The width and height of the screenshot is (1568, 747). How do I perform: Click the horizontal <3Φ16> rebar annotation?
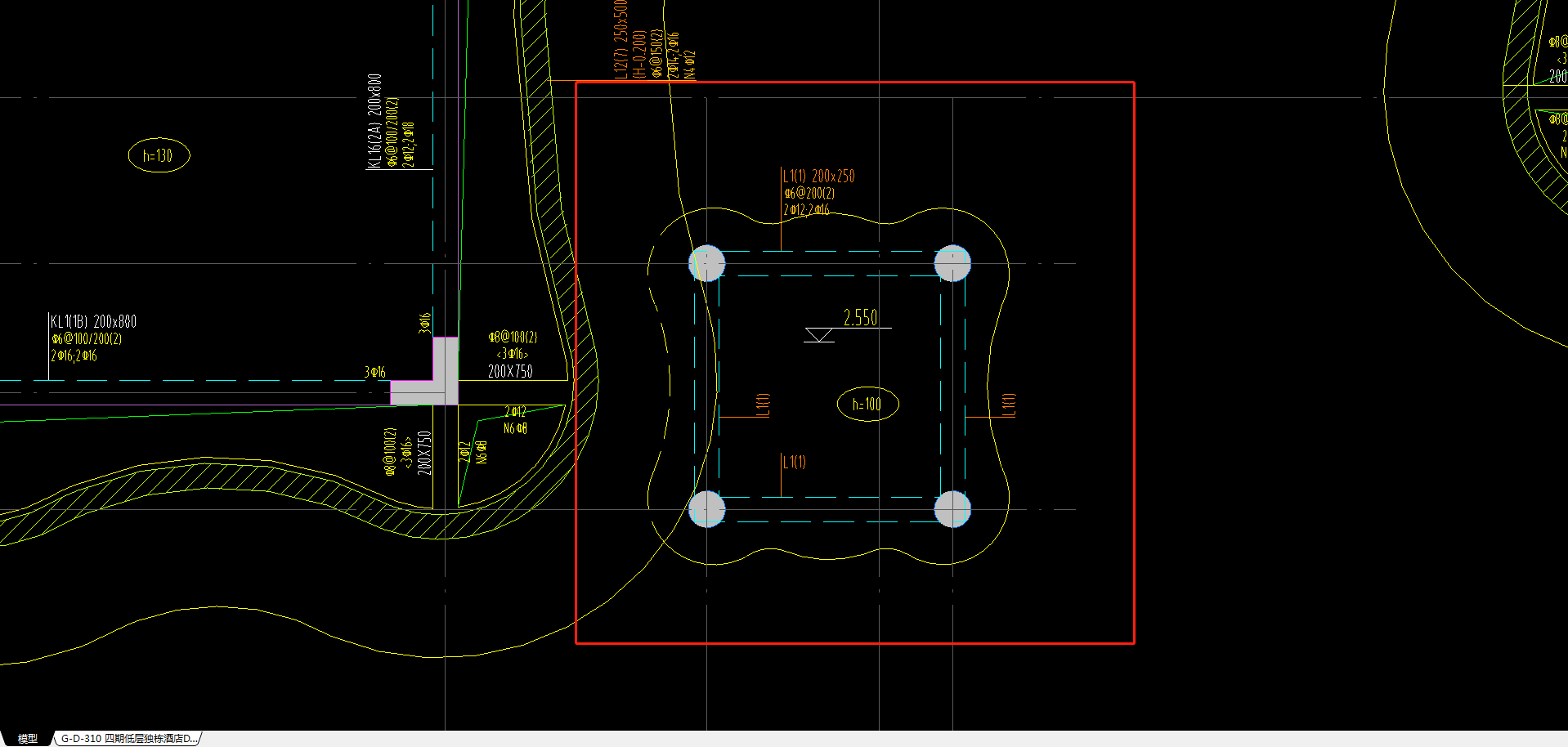pyautogui.click(x=512, y=354)
